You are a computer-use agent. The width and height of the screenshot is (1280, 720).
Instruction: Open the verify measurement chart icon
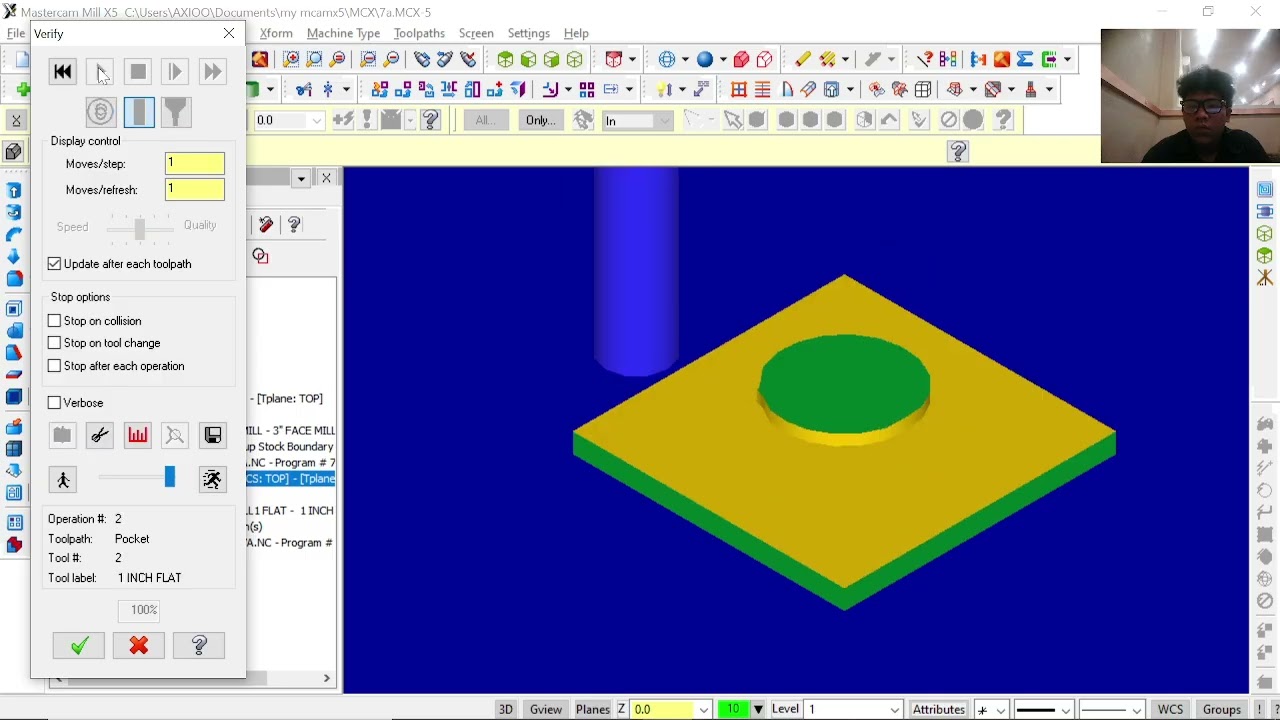138,435
